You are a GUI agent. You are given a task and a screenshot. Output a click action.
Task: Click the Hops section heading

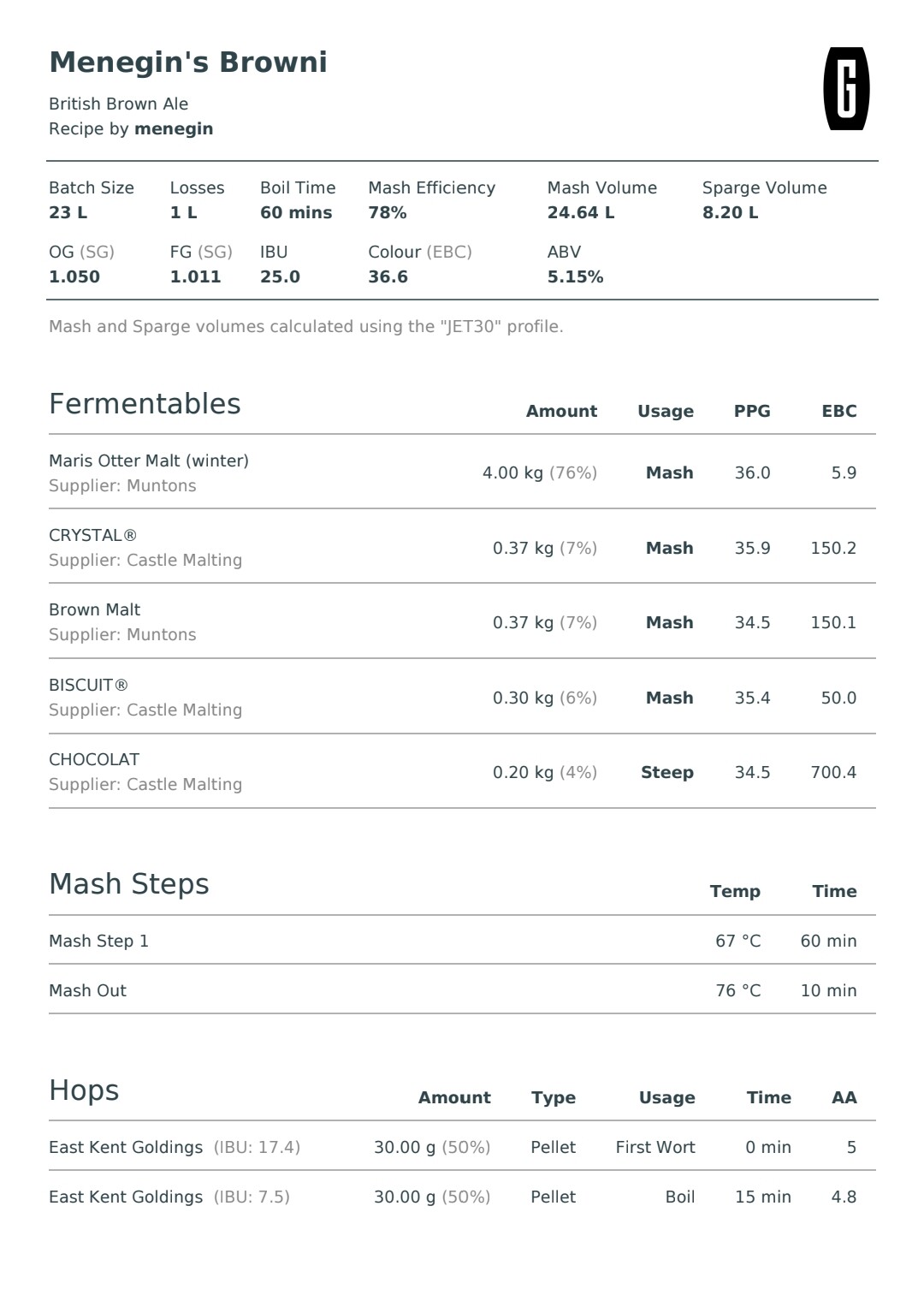(84, 1090)
